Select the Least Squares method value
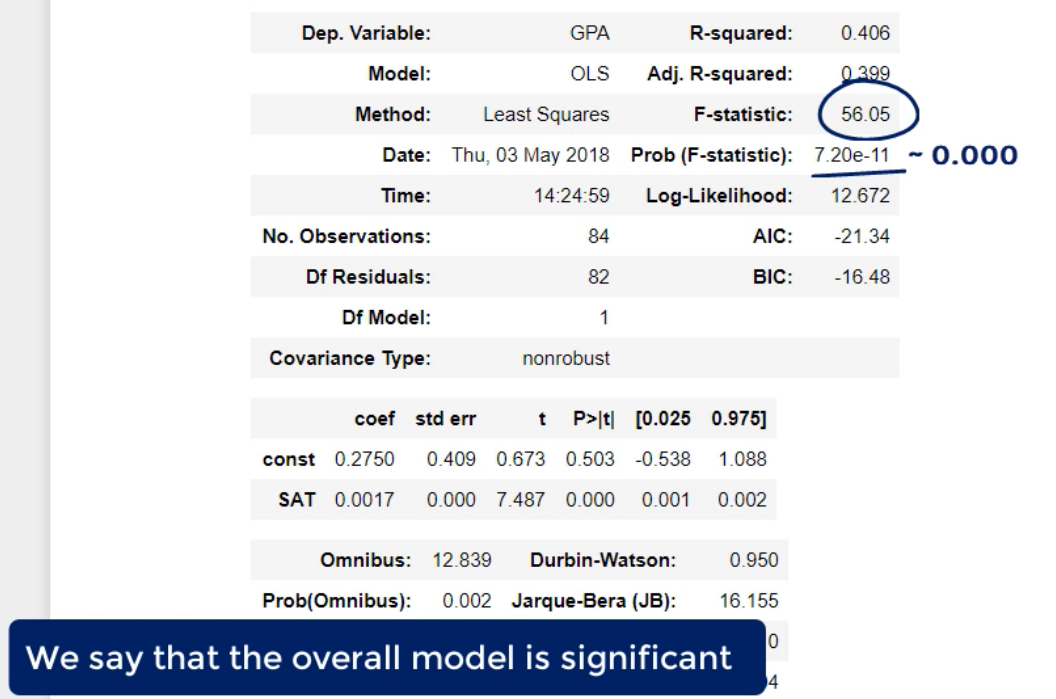 point(546,115)
